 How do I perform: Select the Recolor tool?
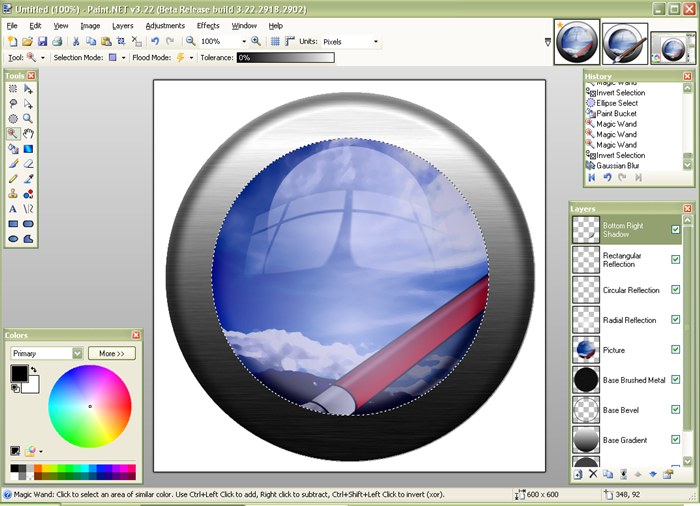pyautogui.click(x=28, y=194)
